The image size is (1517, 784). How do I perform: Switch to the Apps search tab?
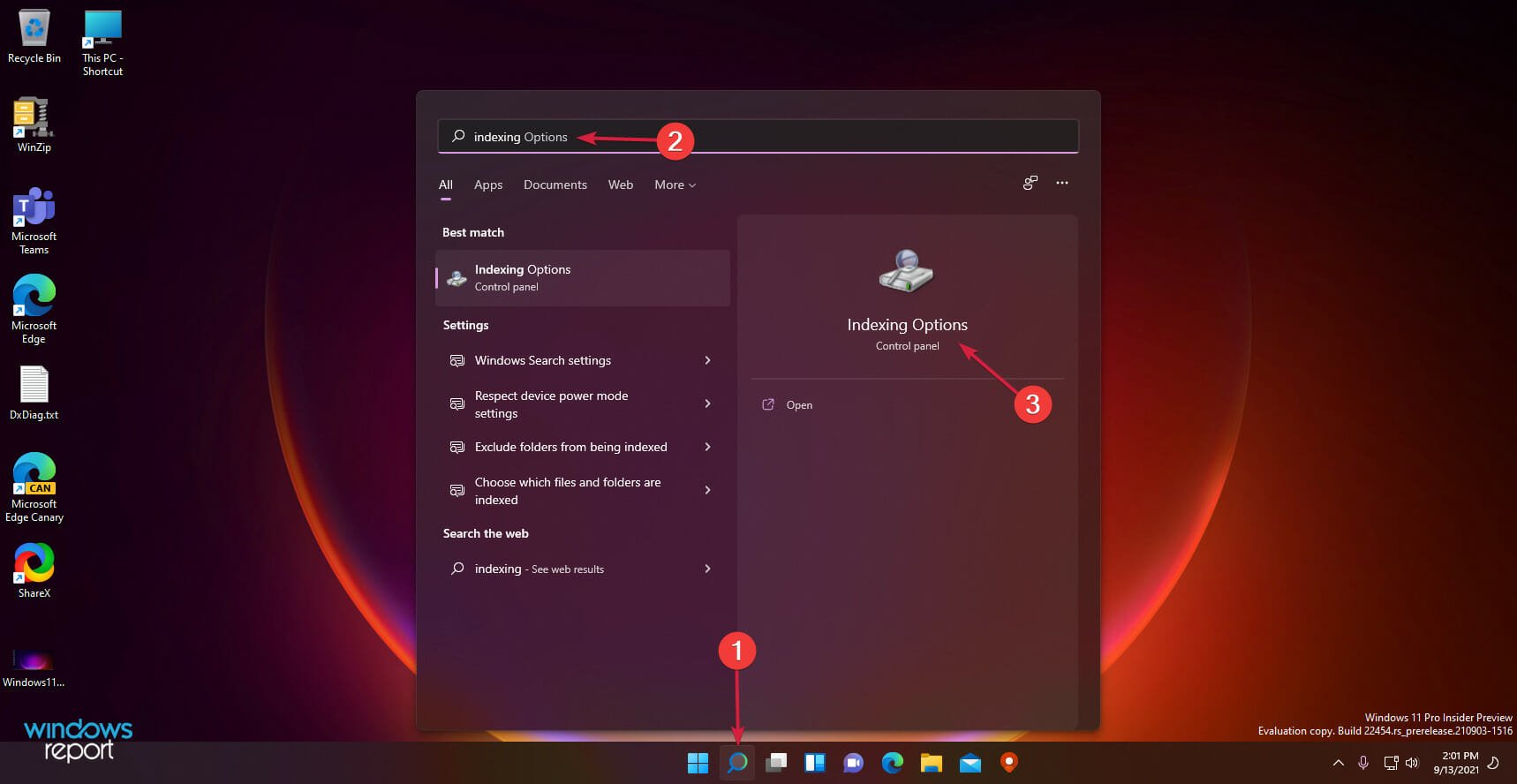488,185
